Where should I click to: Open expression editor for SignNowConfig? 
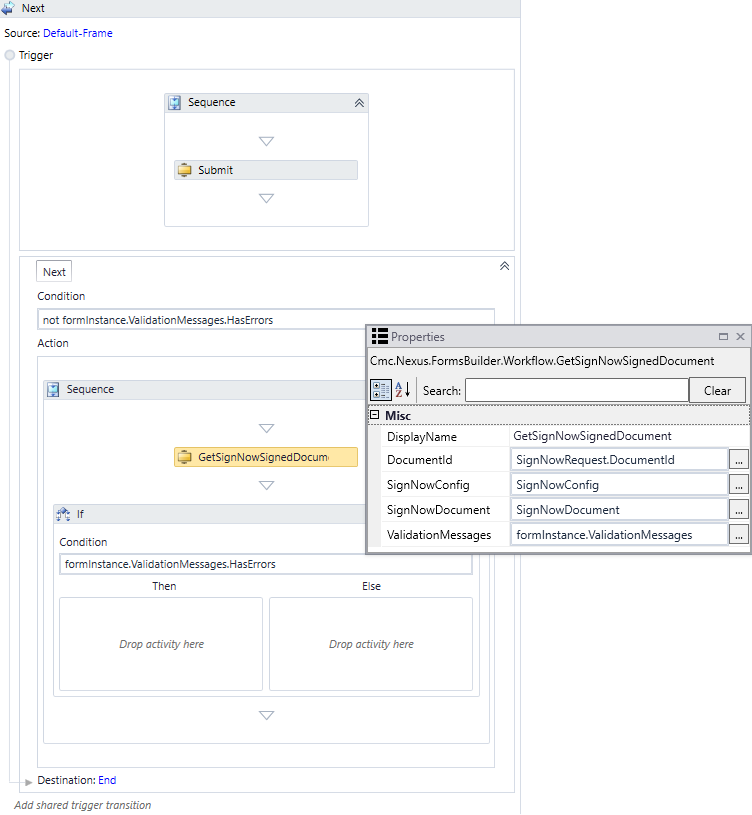pyautogui.click(x=738, y=484)
